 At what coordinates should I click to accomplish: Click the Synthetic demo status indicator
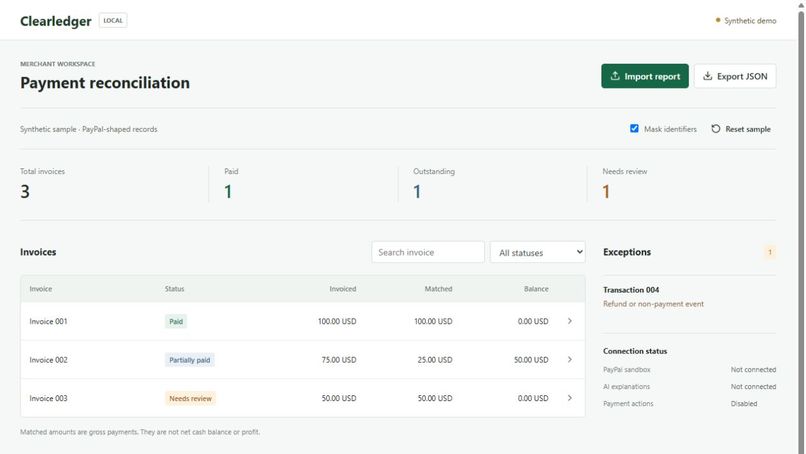pos(746,21)
